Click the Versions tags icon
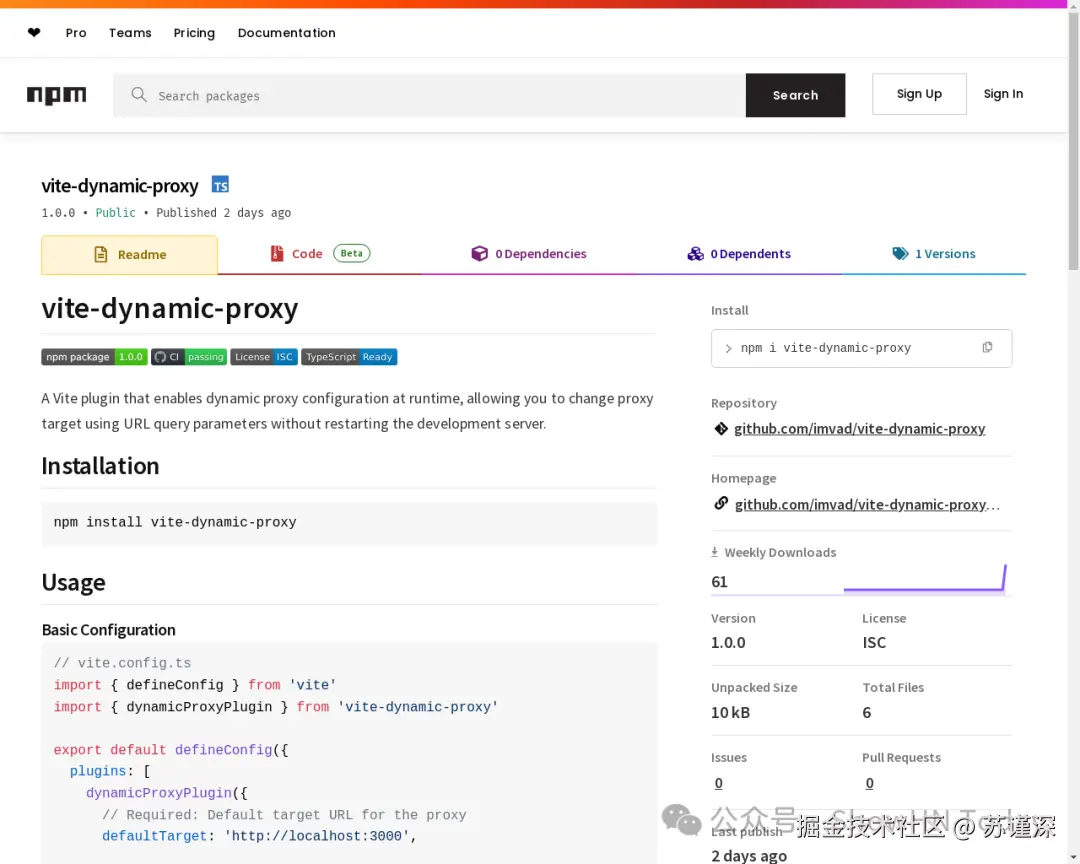1080x864 pixels. (x=900, y=254)
